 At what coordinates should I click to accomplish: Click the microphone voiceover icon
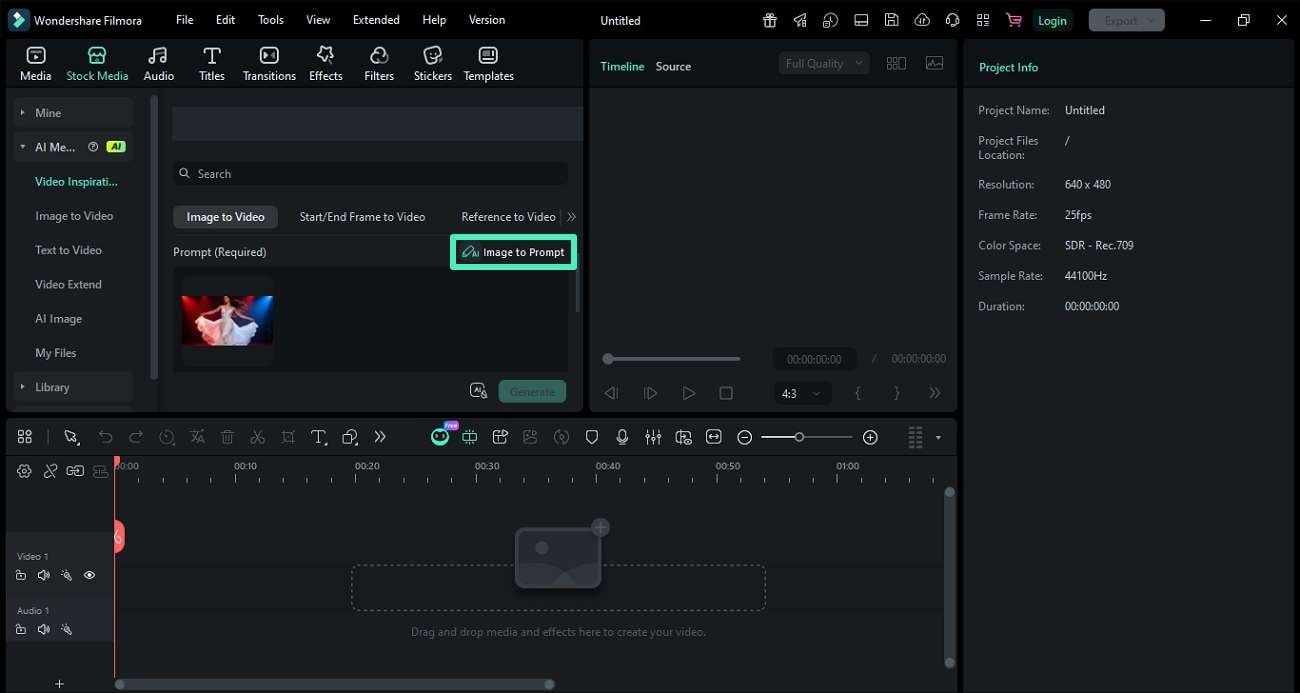coord(622,437)
